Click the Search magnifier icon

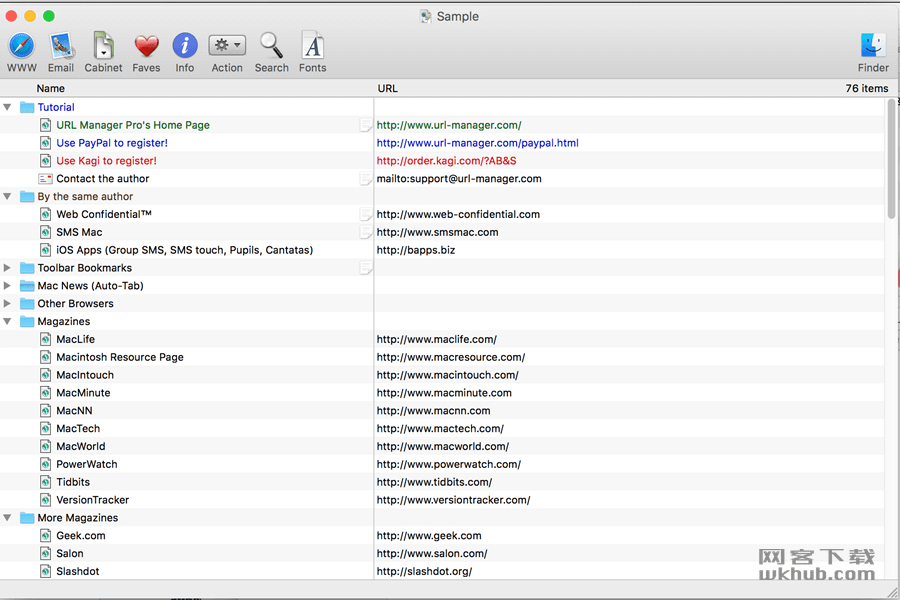271,45
